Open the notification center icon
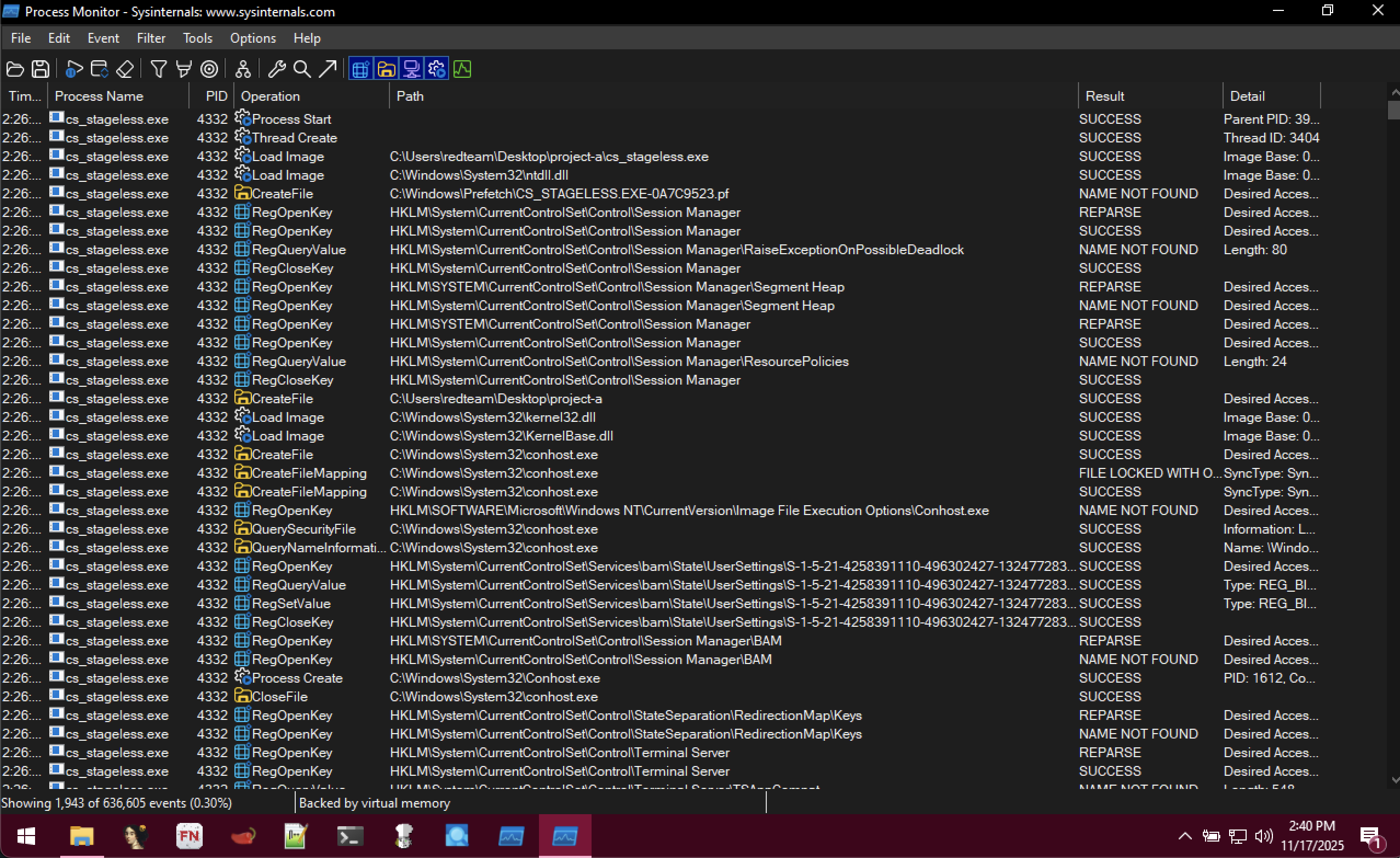The height and width of the screenshot is (858, 1400). 1372,837
